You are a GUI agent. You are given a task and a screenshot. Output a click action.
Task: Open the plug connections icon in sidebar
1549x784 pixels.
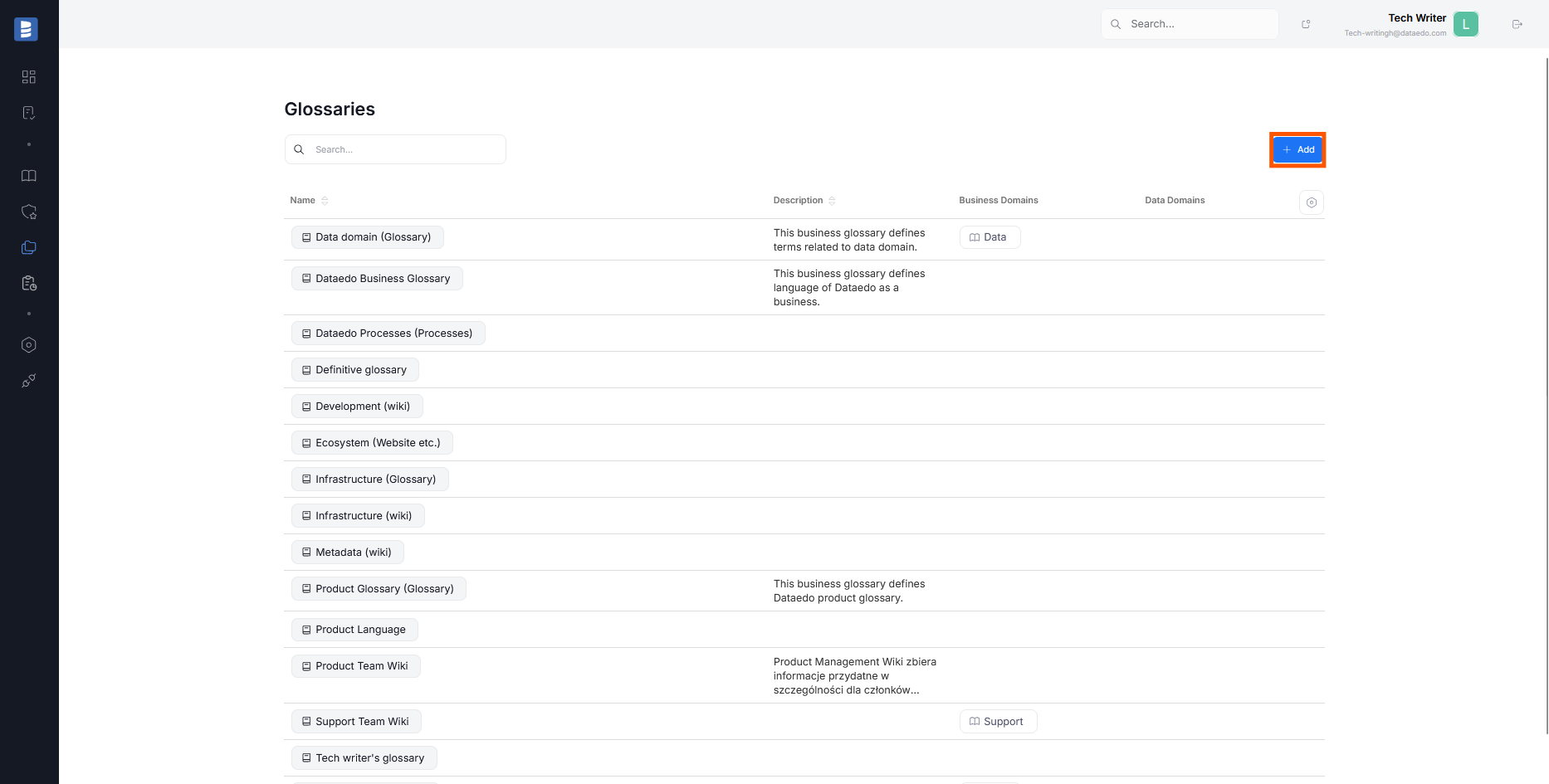pos(29,381)
